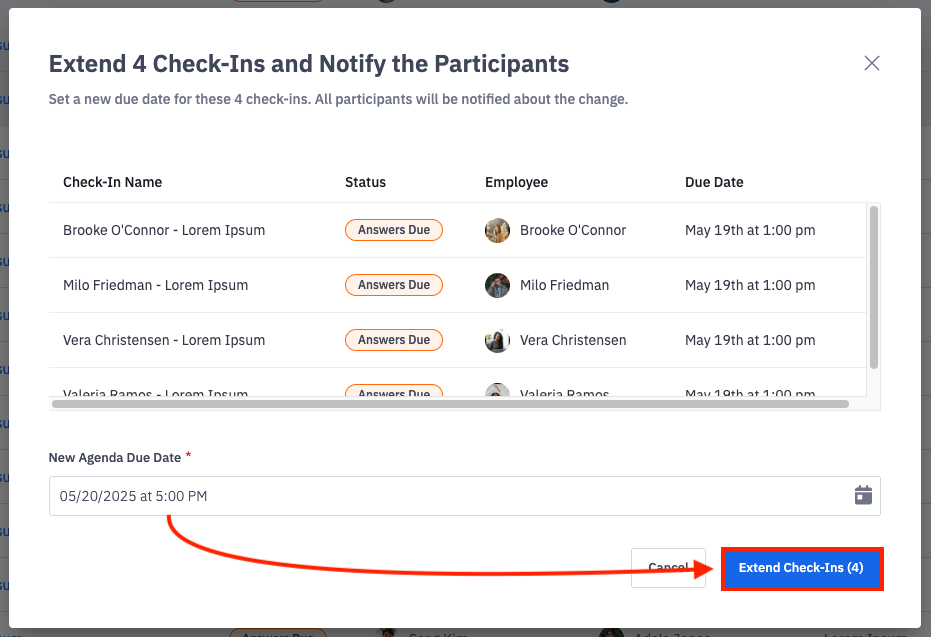Click the vertical scrollbar of the table
This screenshot has width=931, height=637.
pyautogui.click(x=874, y=286)
